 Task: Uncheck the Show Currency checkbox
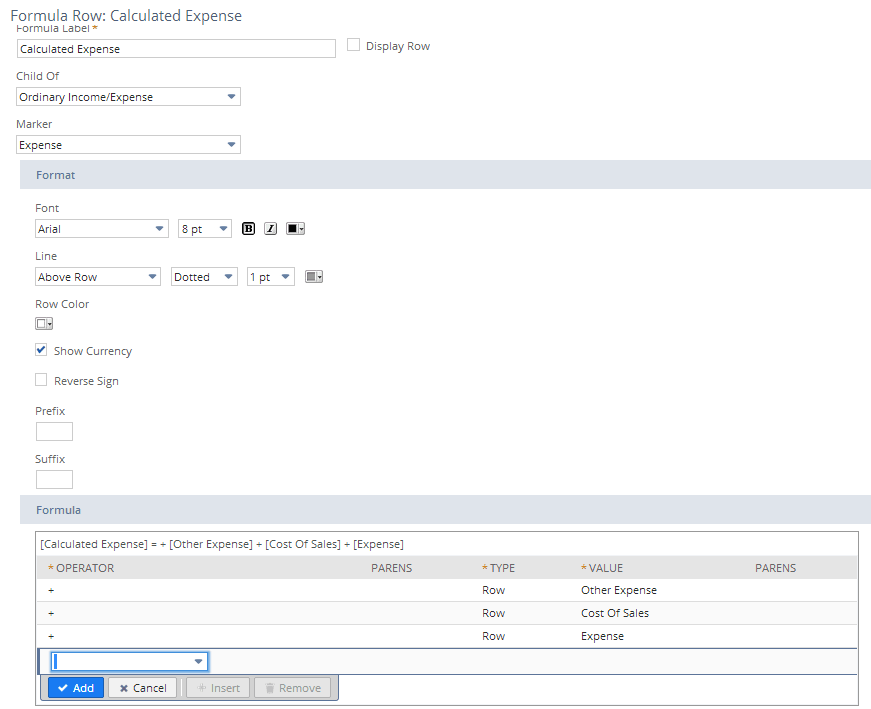[x=41, y=351]
